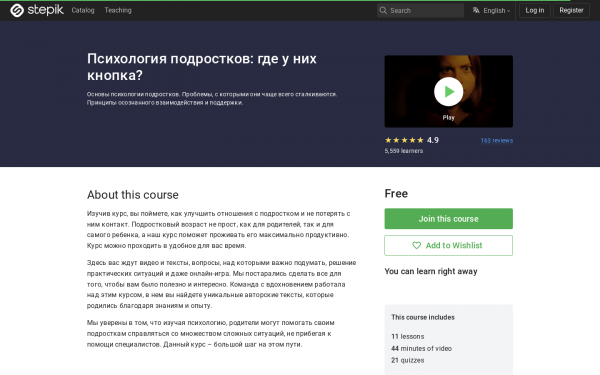Click the 4.9 rating value
Image resolution: width=600 pixels, height=375 pixels.
coord(433,140)
